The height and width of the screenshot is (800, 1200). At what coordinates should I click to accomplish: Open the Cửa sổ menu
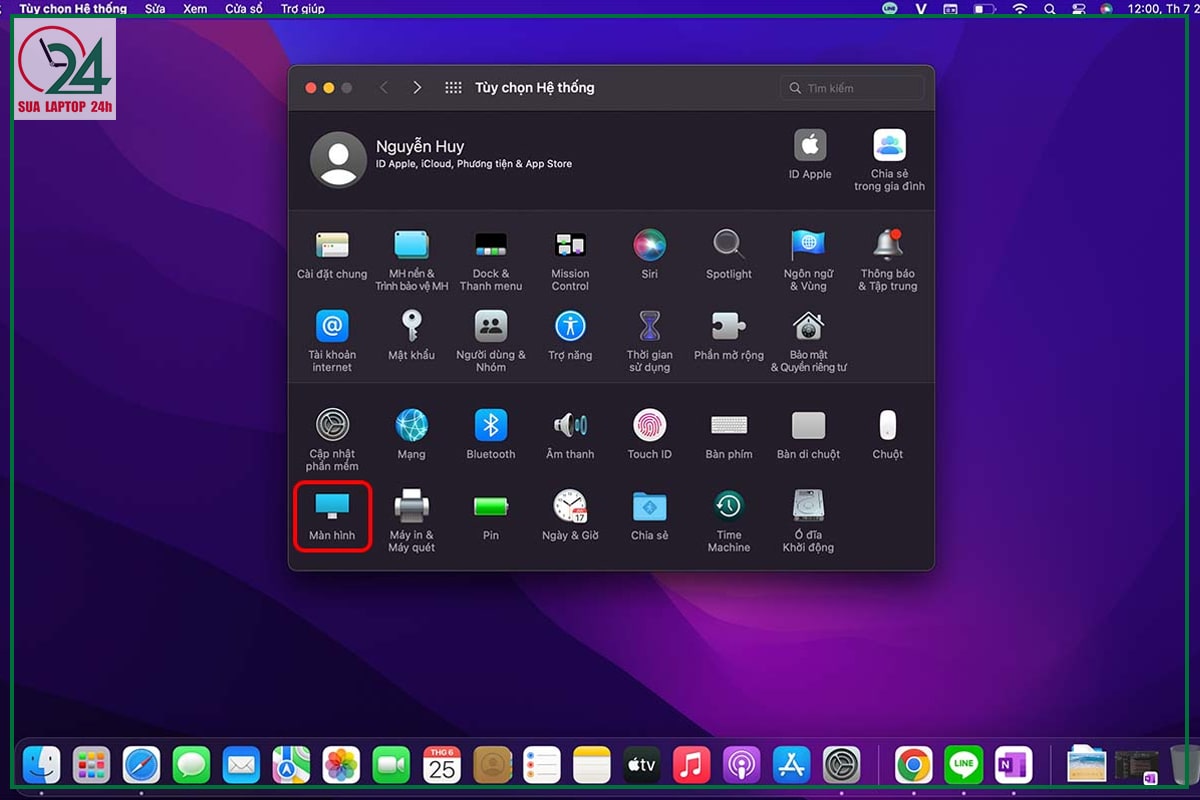pos(244,8)
